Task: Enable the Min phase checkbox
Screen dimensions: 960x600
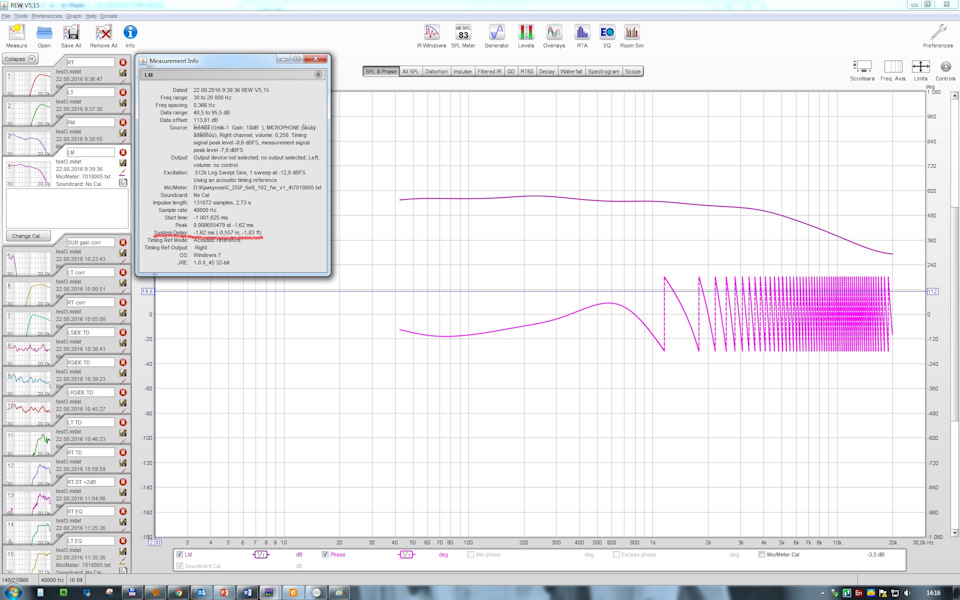Action: (470, 555)
